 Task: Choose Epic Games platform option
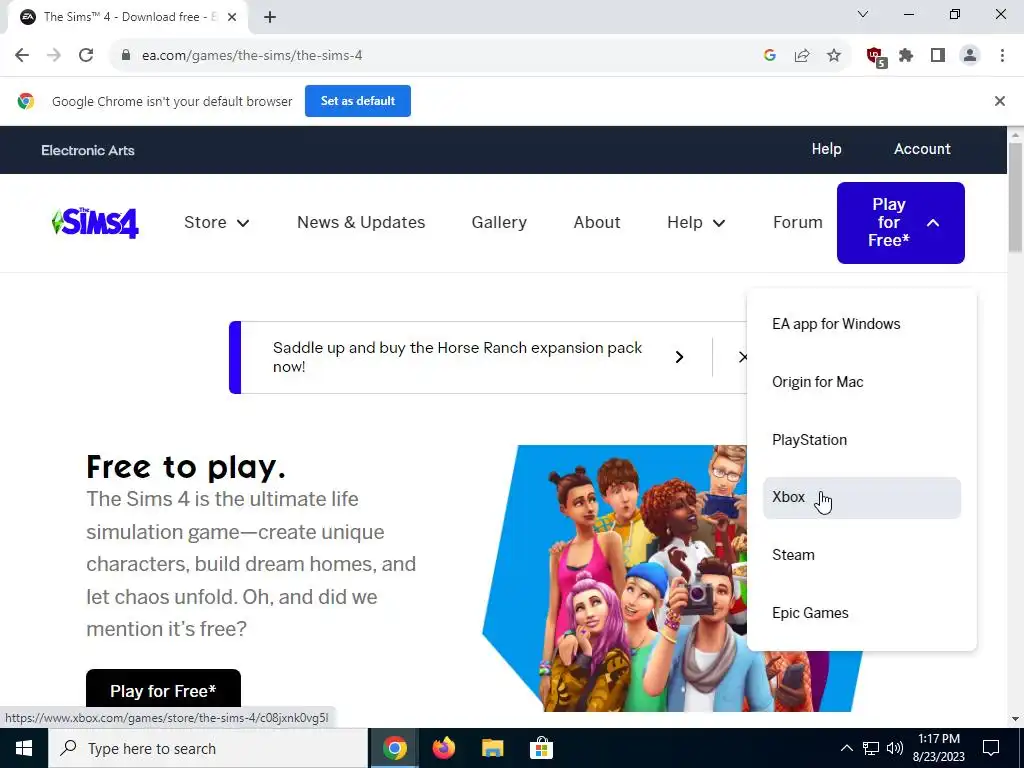(862, 613)
